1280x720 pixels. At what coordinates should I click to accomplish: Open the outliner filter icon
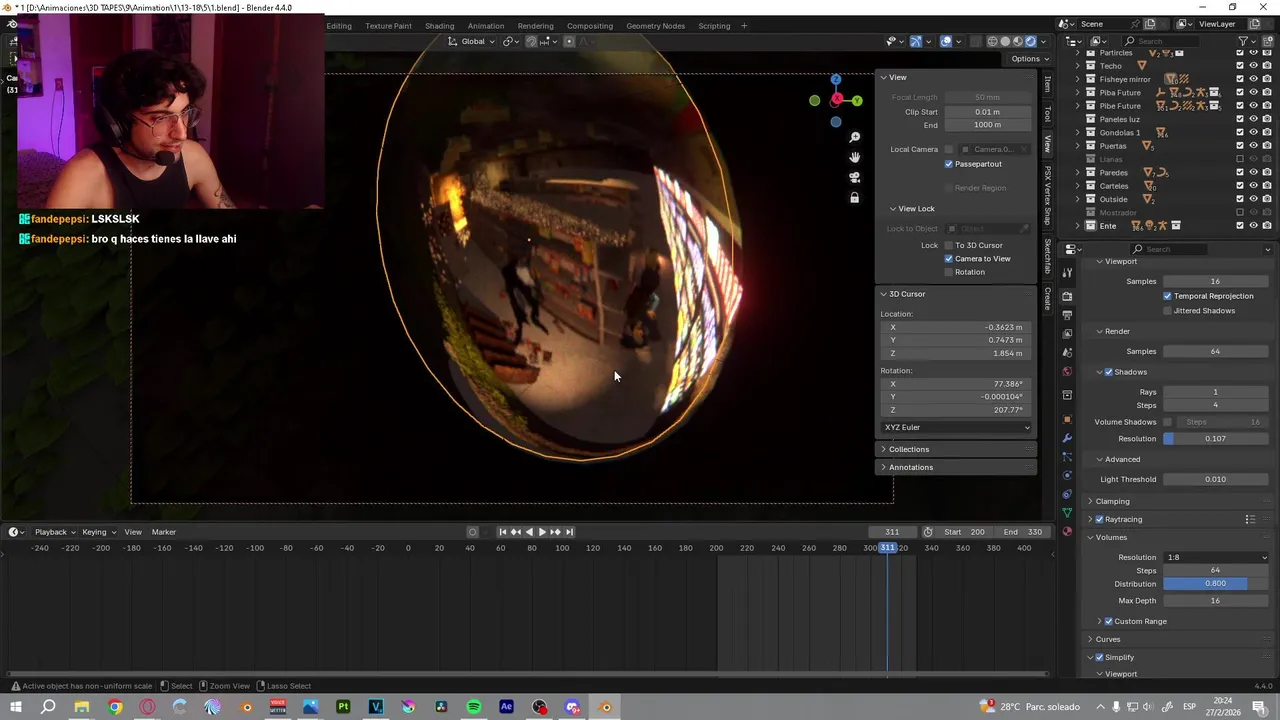[1243, 41]
